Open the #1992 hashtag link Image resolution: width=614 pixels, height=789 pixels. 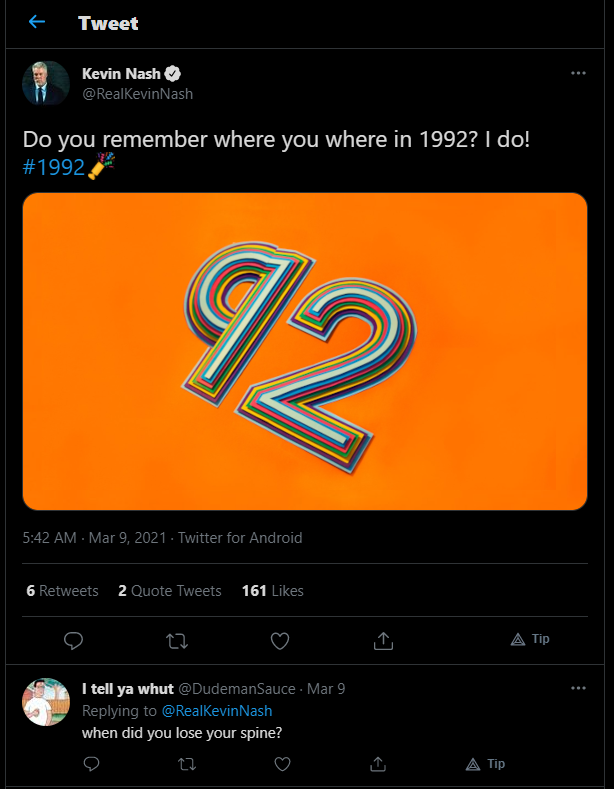pos(53,167)
